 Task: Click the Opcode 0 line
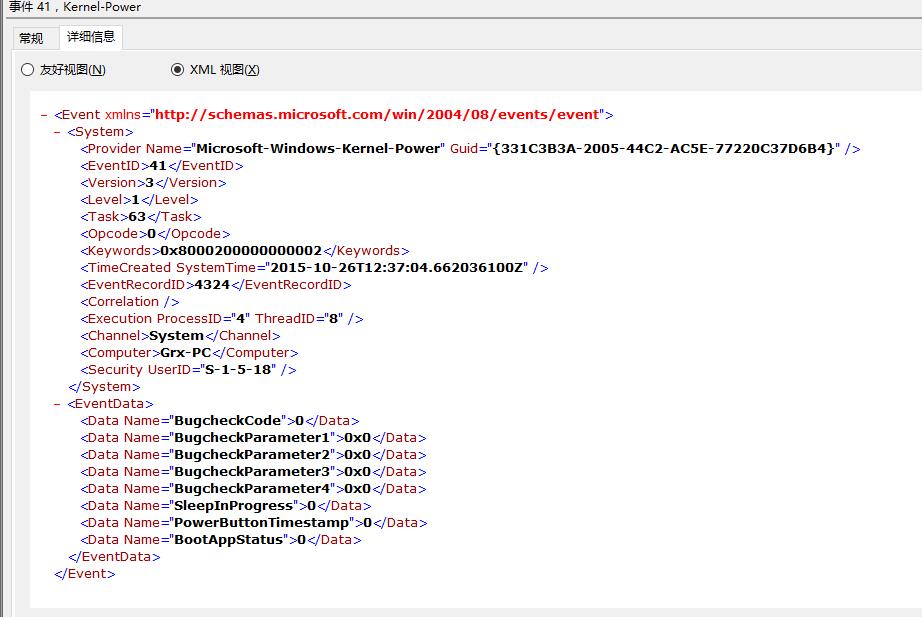point(155,234)
